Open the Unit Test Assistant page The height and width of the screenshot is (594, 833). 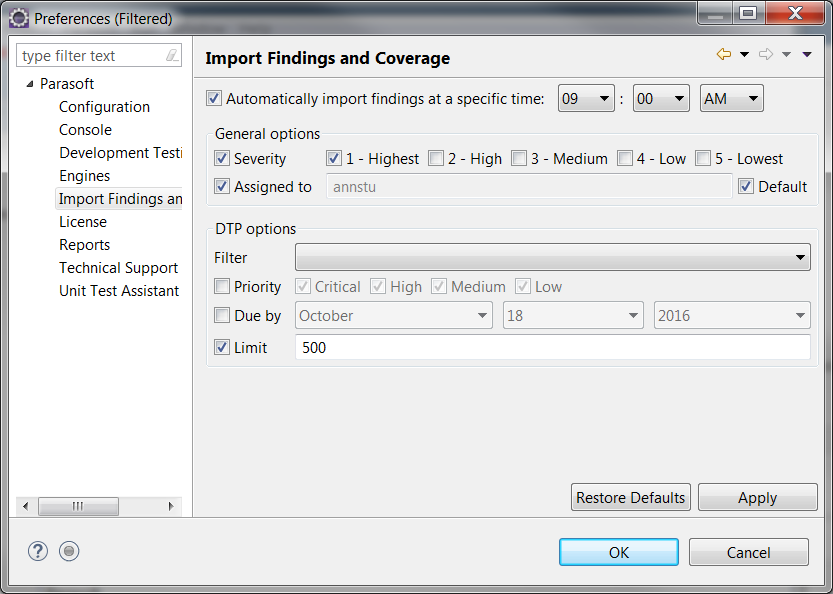(119, 291)
